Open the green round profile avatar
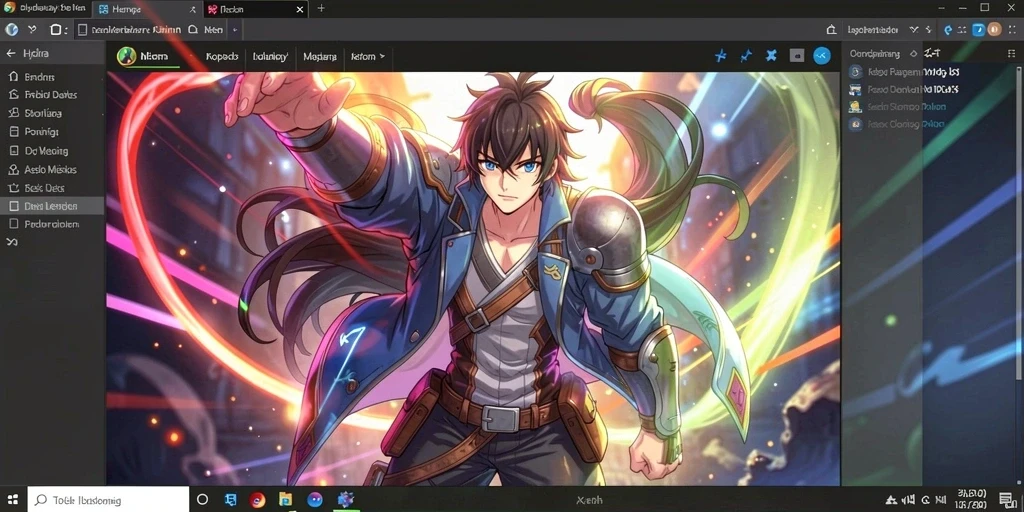The image size is (1024, 512). coord(126,56)
